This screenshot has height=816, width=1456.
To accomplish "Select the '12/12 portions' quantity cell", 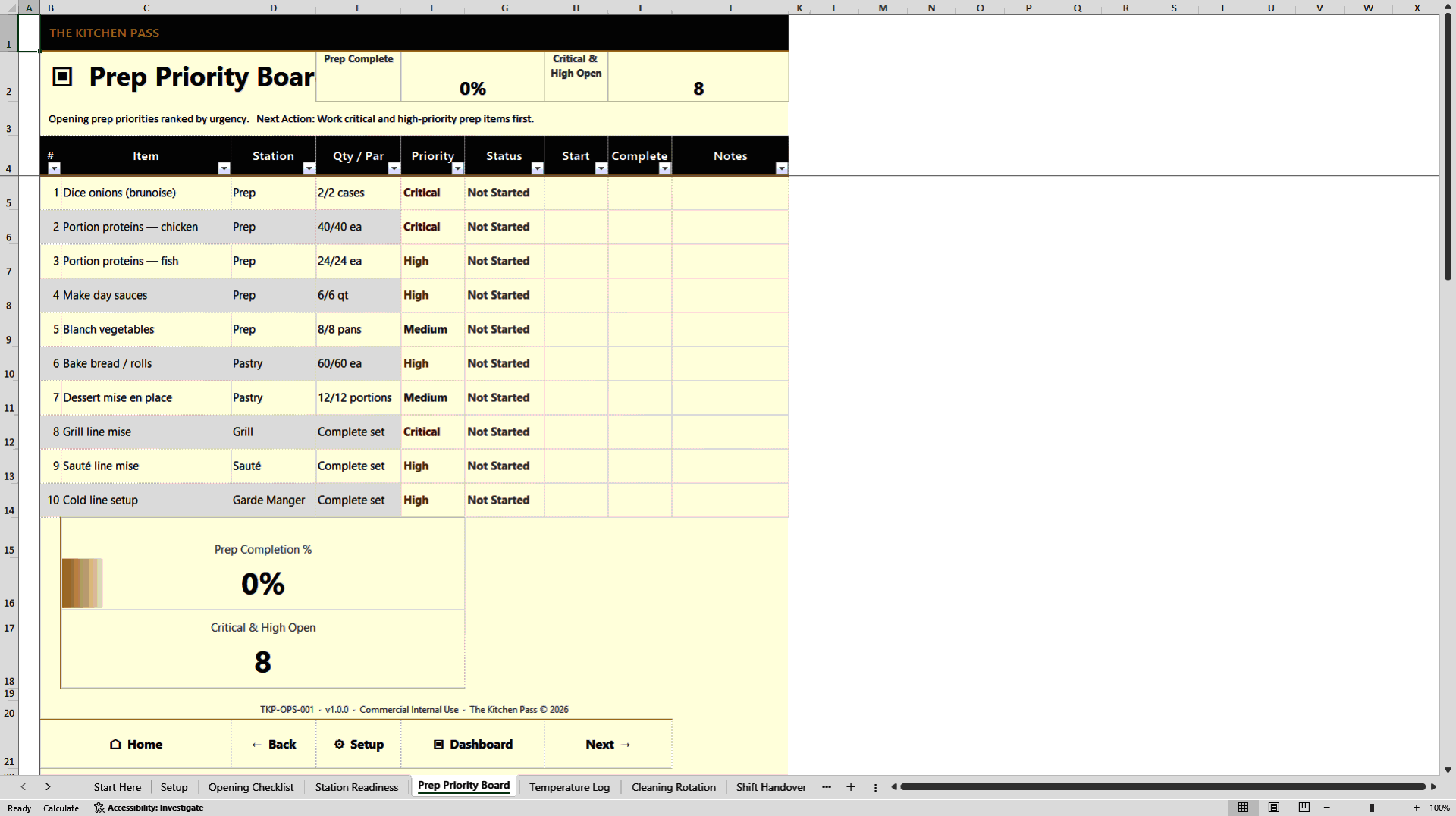I will click(359, 397).
